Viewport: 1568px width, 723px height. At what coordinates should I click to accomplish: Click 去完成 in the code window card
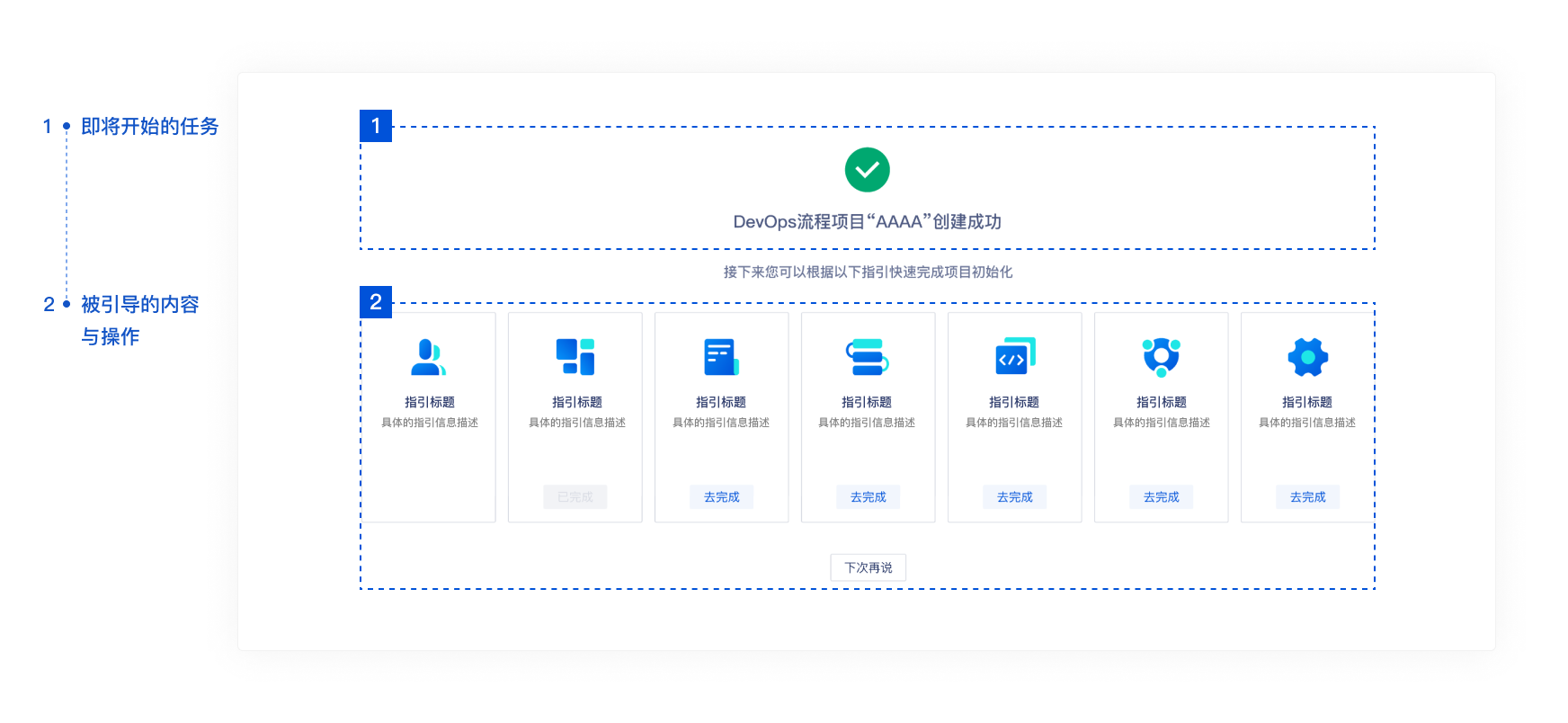point(1015,497)
